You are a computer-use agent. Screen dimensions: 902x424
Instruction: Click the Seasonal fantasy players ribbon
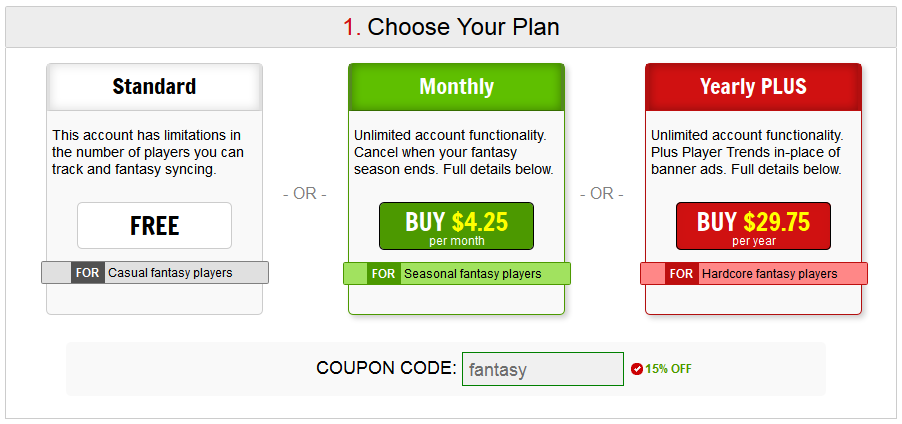pos(457,274)
